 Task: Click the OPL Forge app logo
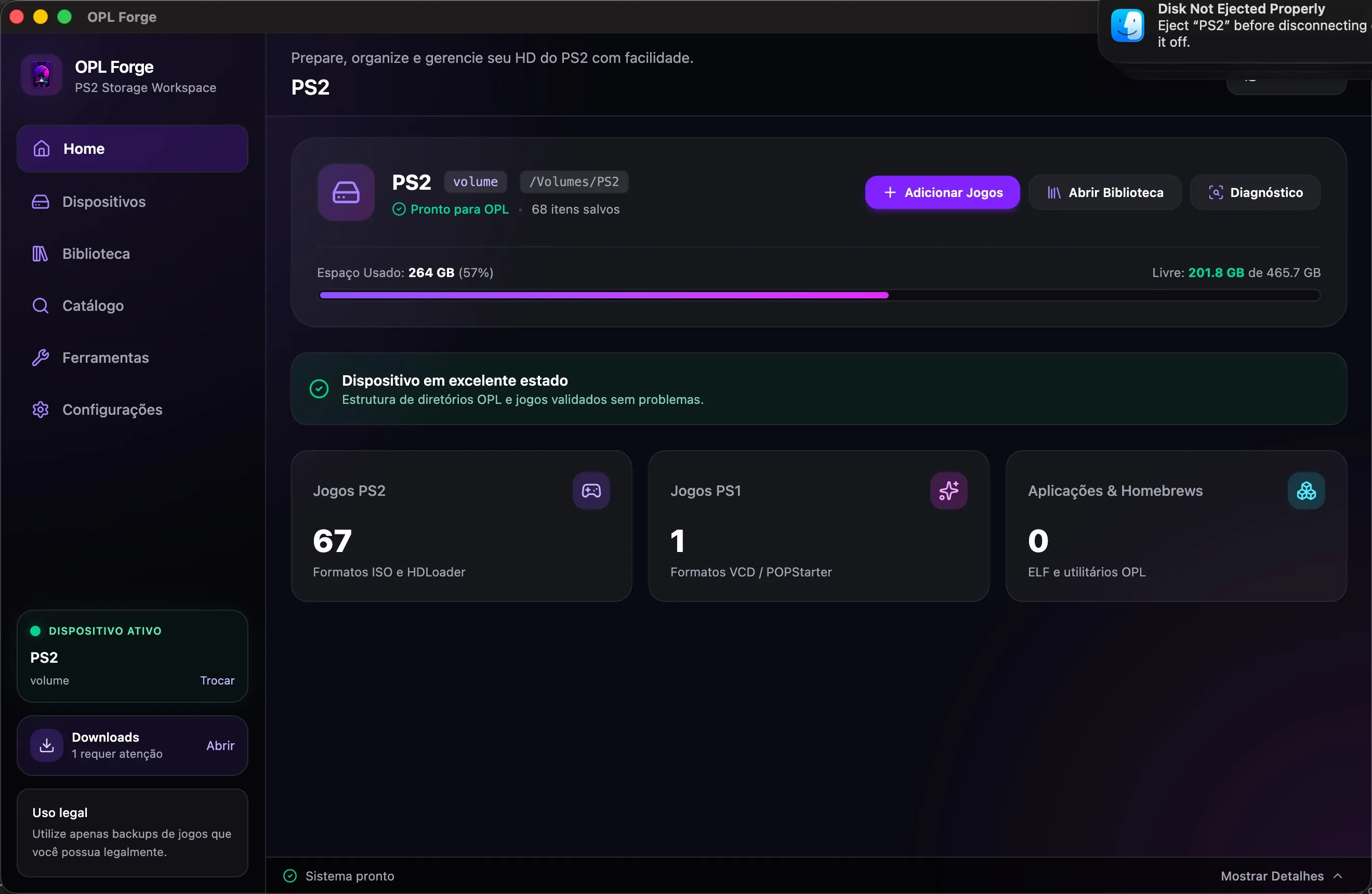pos(42,75)
